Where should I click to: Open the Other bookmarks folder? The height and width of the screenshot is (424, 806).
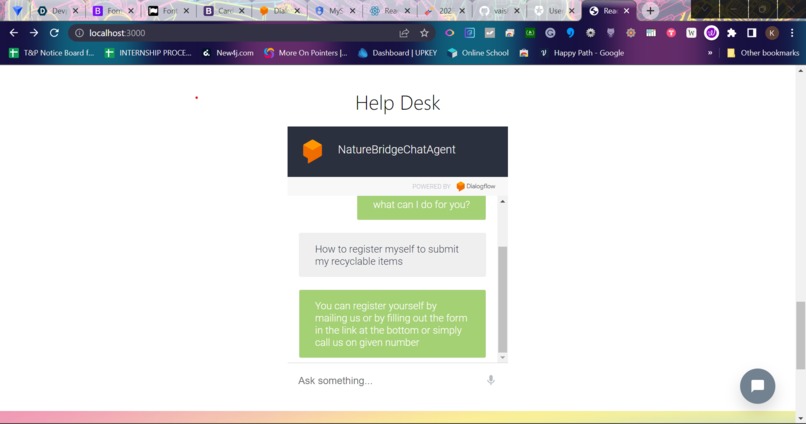[x=763, y=53]
